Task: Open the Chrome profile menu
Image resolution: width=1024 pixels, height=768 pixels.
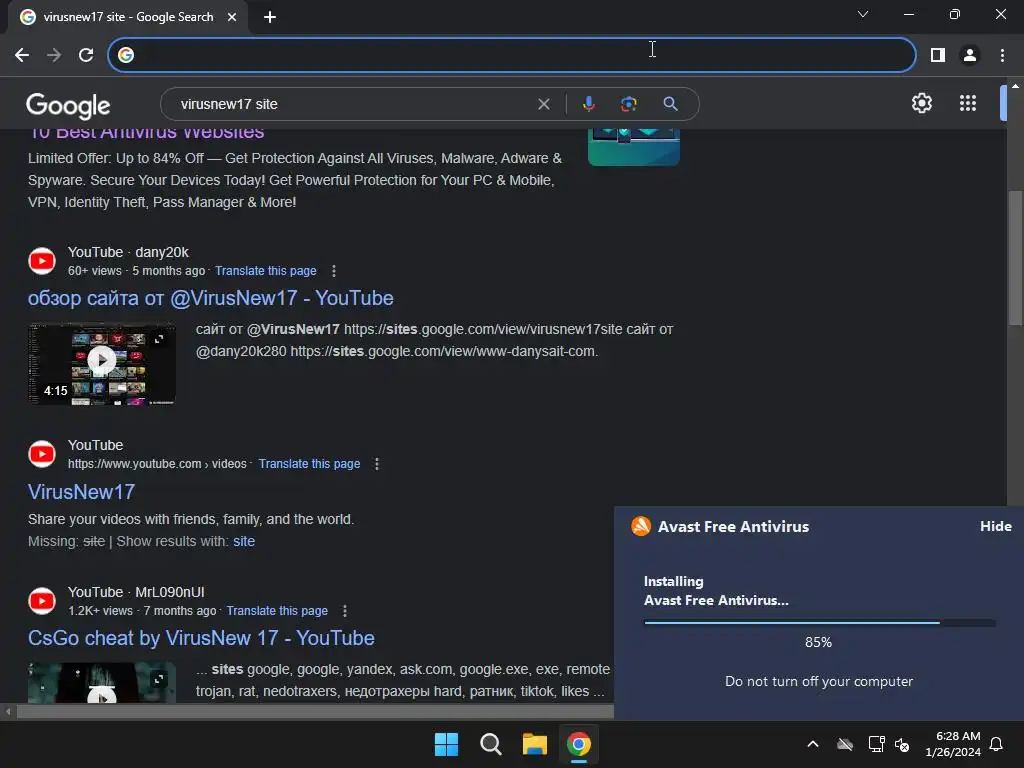Action: click(x=970, y=55)
